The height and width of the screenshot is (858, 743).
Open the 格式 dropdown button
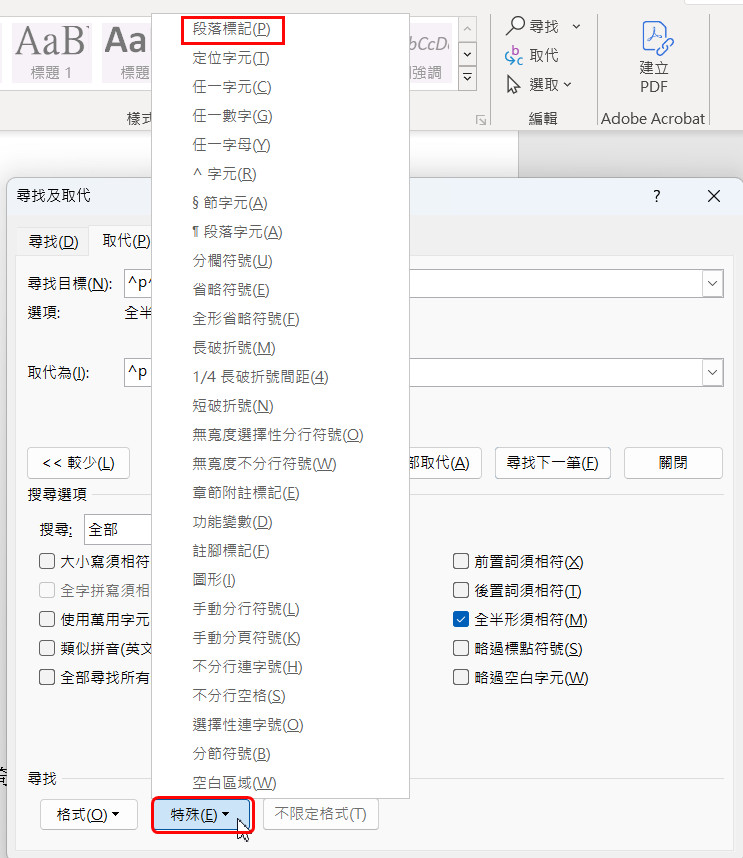coord(89,814)
